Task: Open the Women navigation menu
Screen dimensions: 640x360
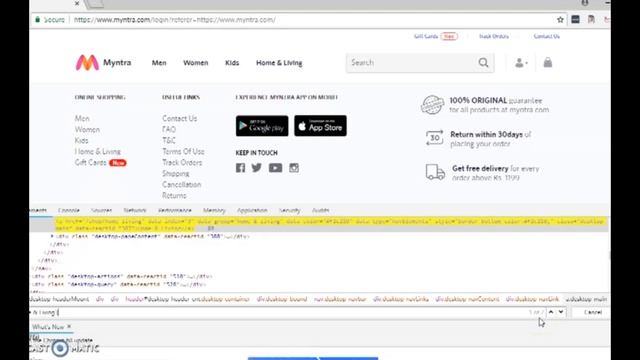Action: pyautogui.click(x=196, y=63)
